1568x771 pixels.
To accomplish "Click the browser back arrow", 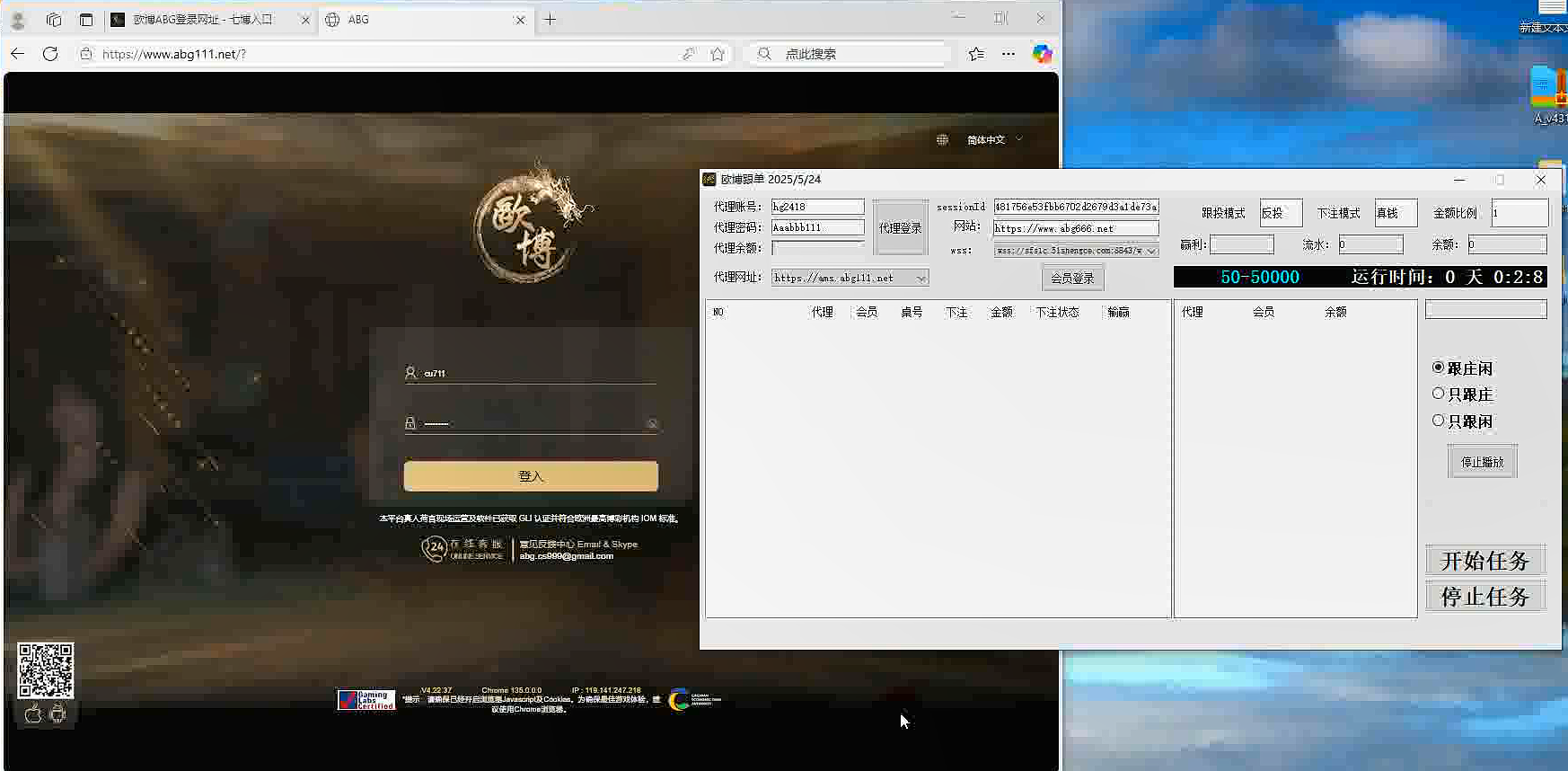I will (18, 54).
